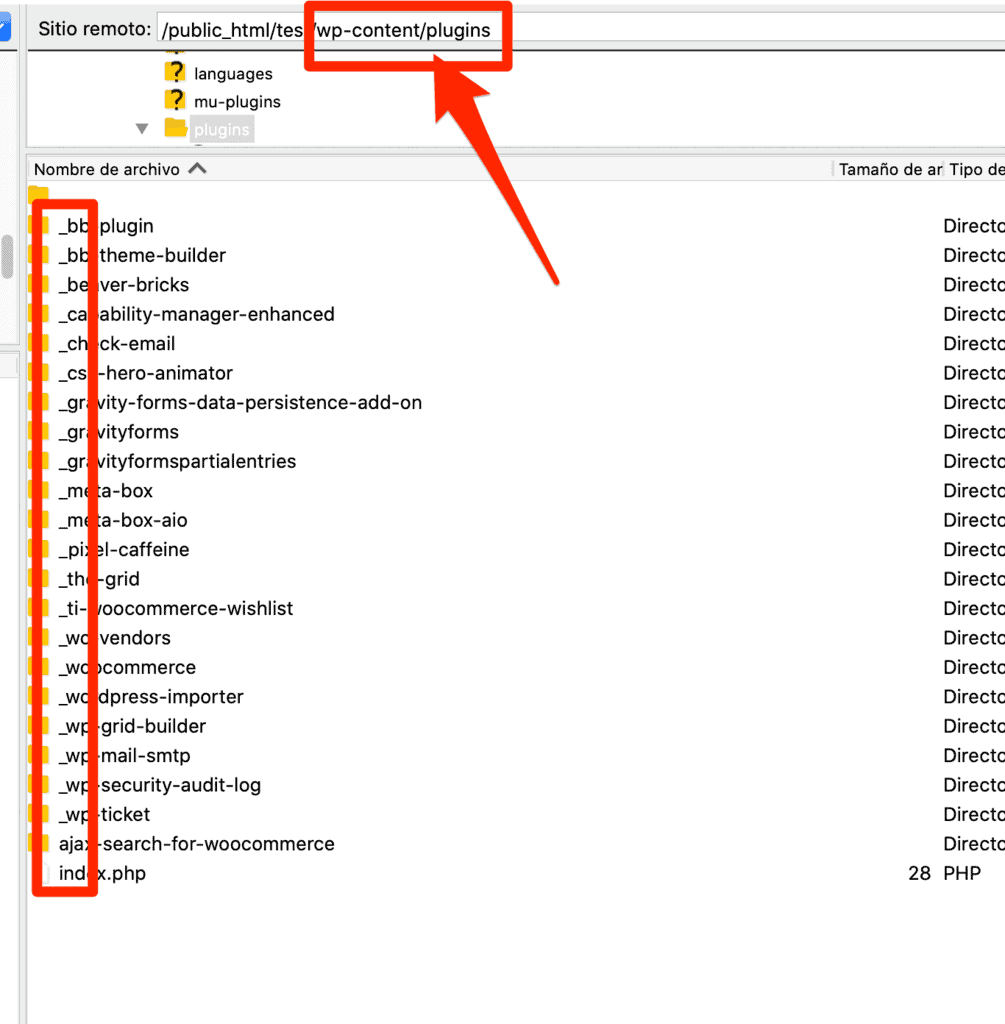Select the ajax-search-for-woocommerce folder
Screen dimensions: 1005x1024
pos(196,843)
